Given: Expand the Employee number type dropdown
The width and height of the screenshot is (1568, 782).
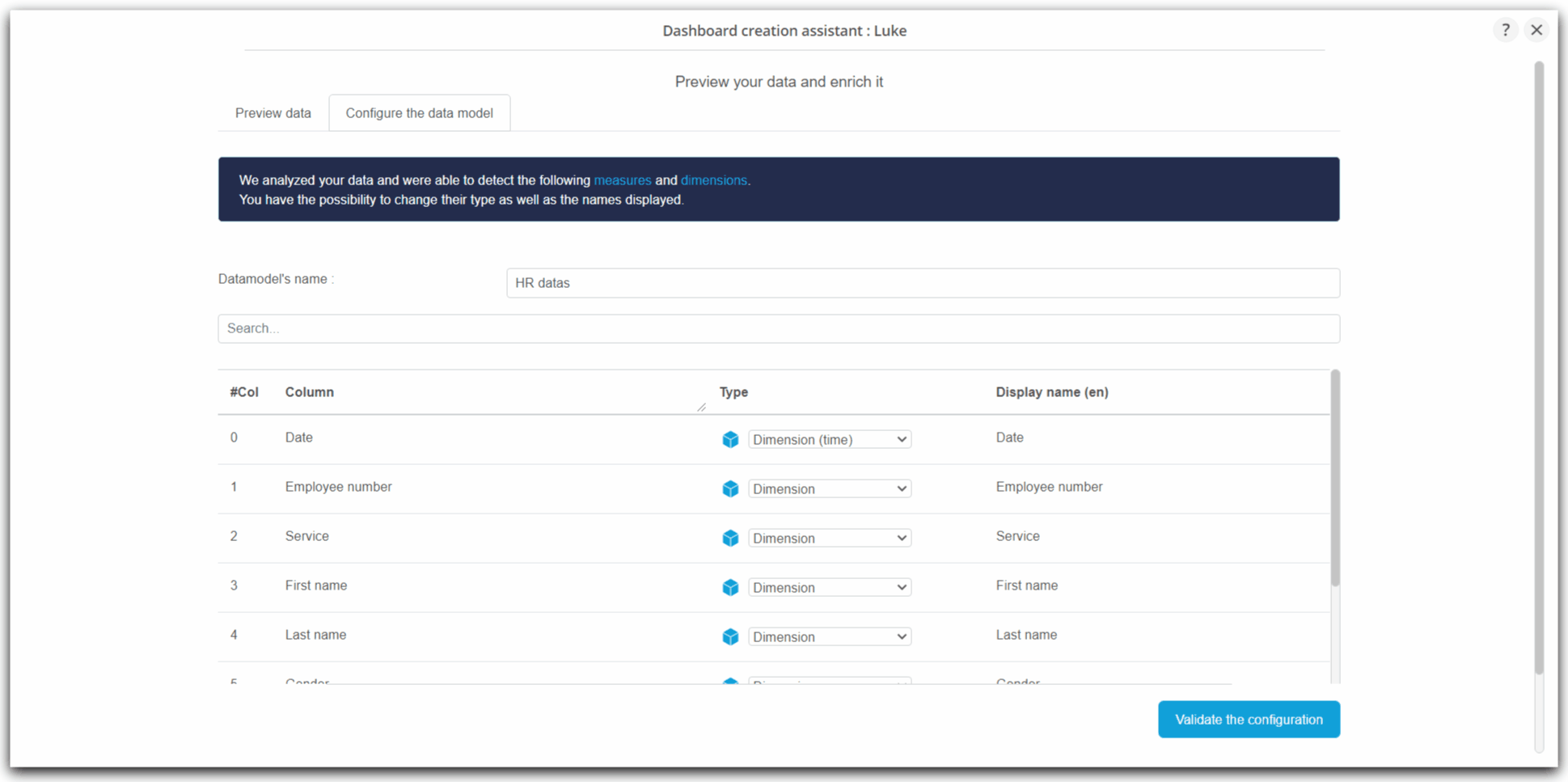Looking at the screenshot, I should coord(829,488).
